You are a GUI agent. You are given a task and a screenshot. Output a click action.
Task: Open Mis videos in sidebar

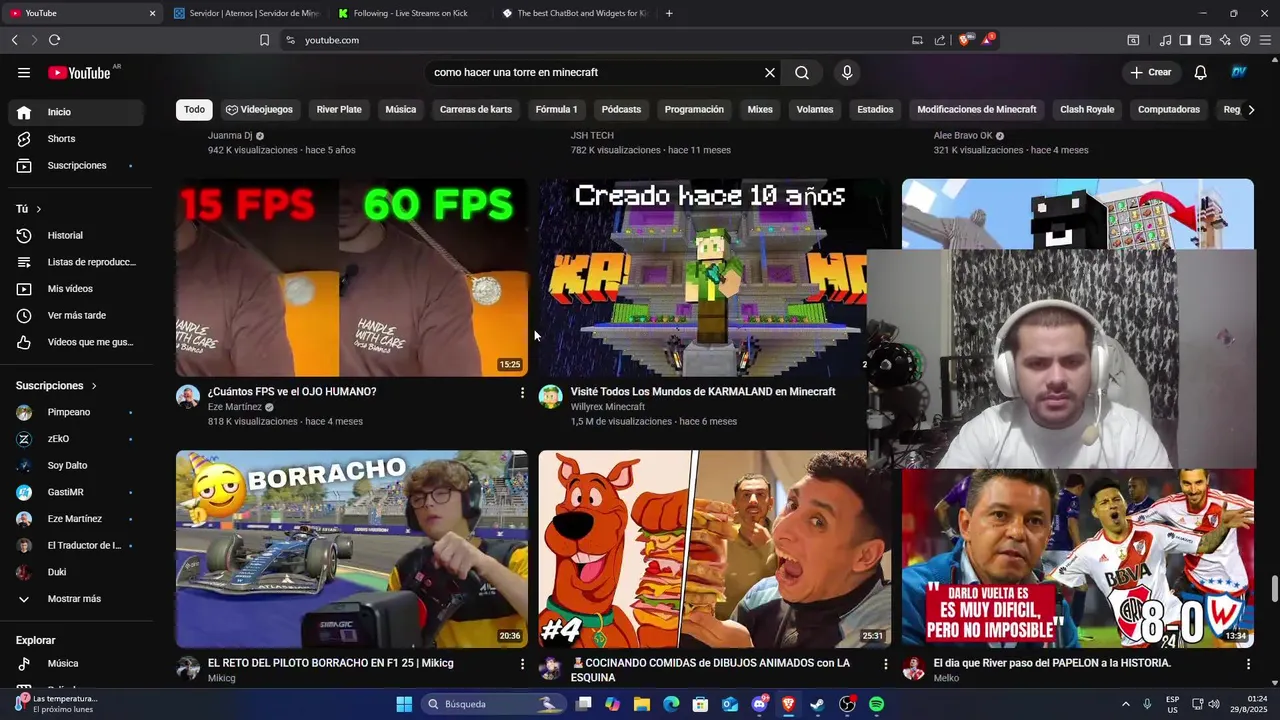76,289
